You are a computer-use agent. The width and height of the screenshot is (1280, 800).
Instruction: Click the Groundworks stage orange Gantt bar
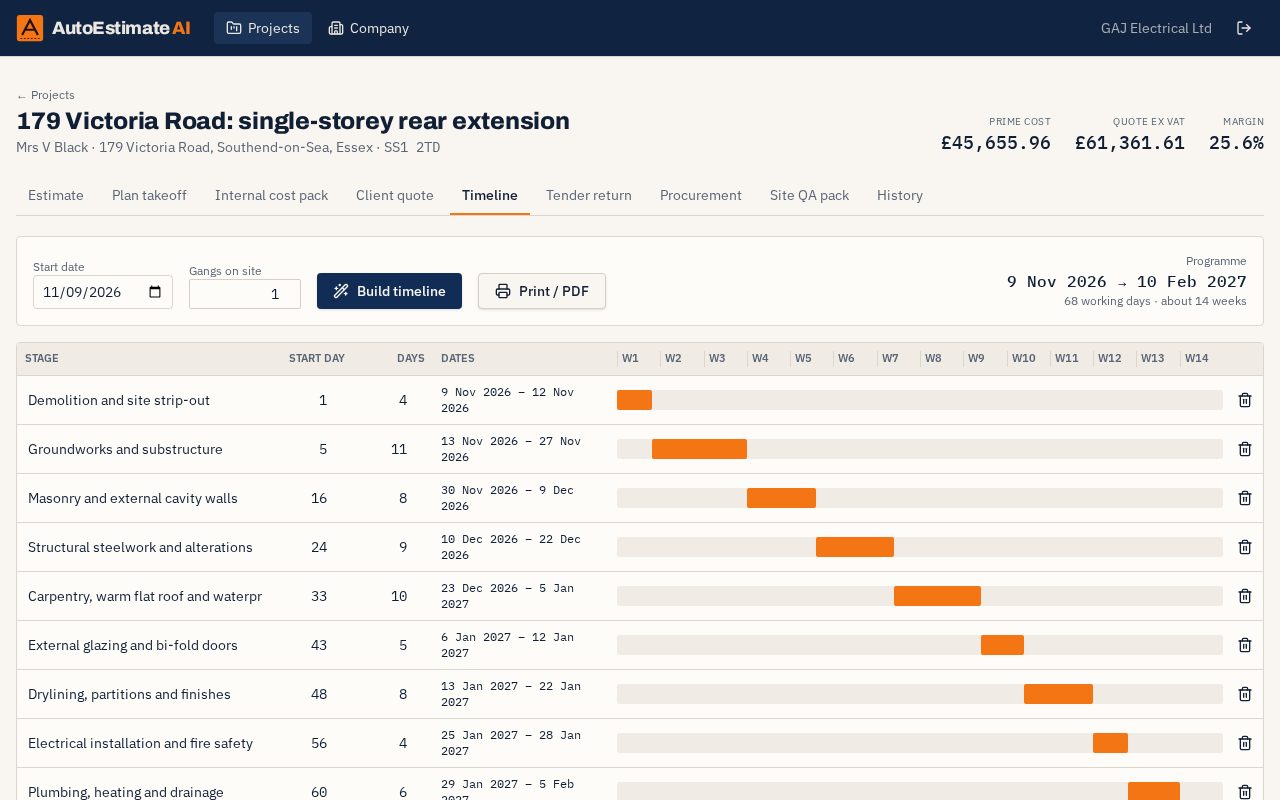pos(699,449)
